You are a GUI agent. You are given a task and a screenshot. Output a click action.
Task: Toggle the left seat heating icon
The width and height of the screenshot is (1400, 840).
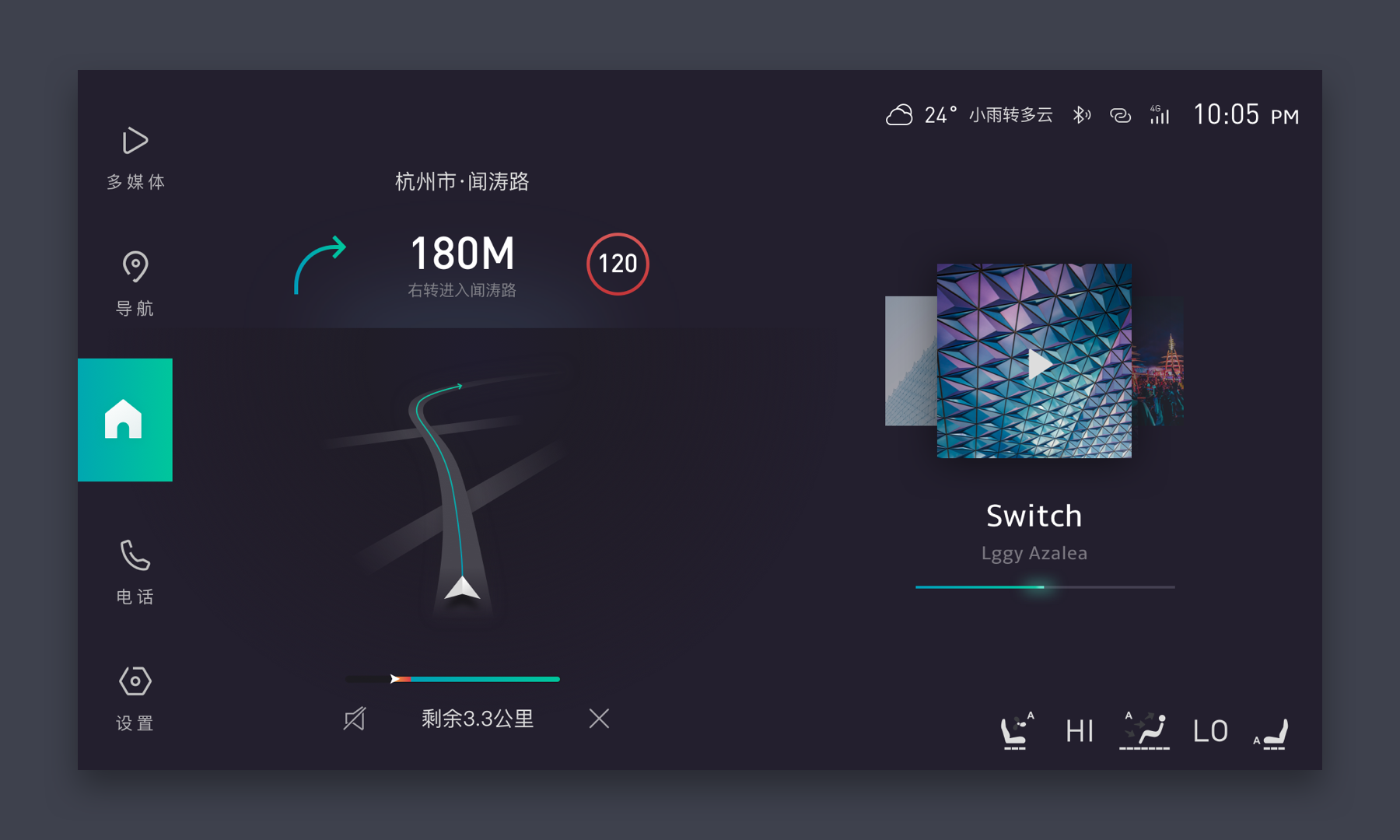click(1017, 731)
